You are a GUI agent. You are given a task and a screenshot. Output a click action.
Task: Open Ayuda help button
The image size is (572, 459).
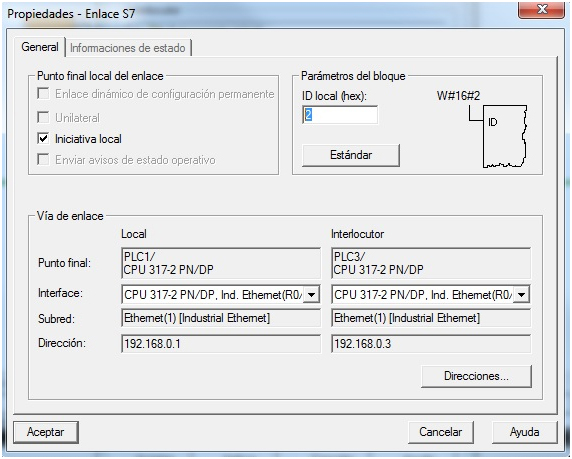pos(525,432)
